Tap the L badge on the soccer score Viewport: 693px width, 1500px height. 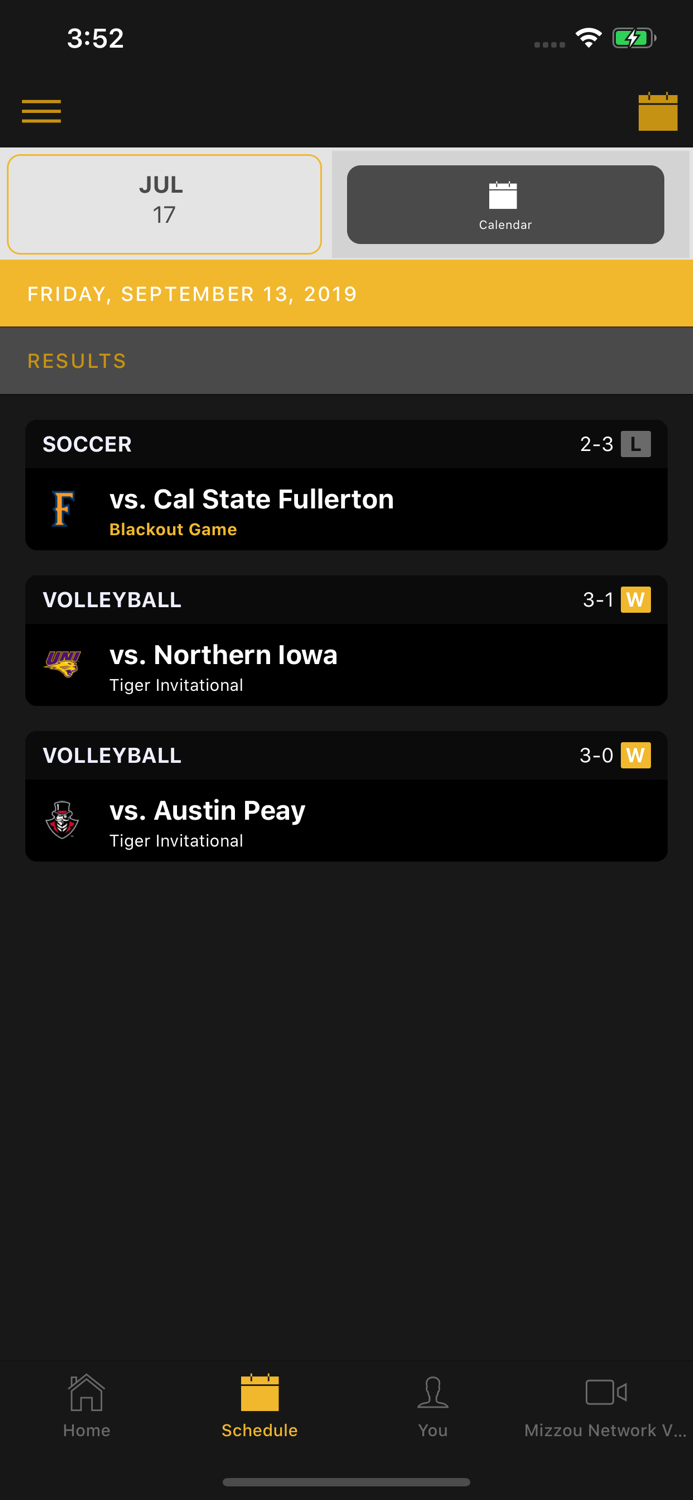(x=637, y=444)
